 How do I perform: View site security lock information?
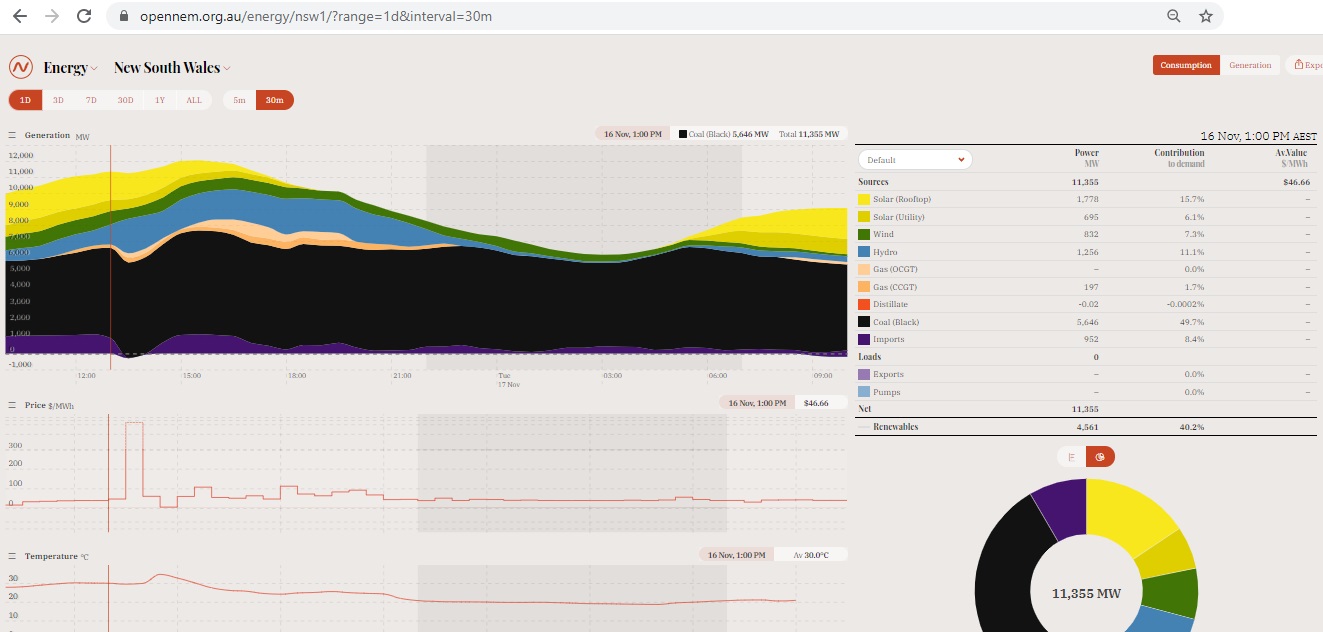click(x=124, y=16)
